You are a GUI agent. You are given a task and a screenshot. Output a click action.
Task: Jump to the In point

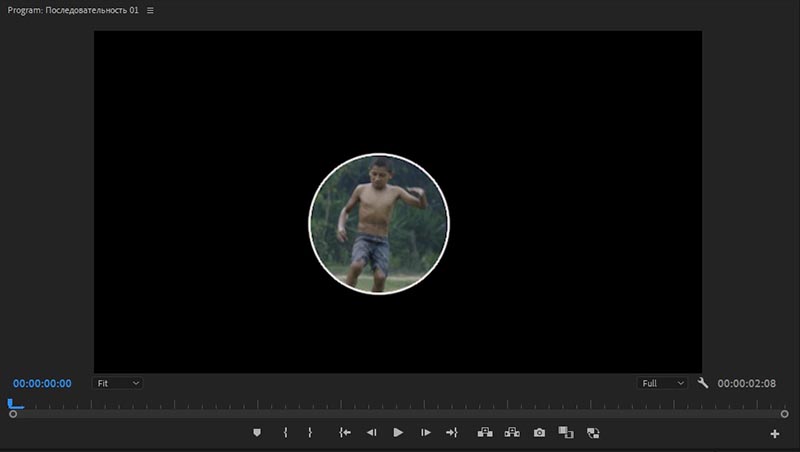(x=345, y=433)
